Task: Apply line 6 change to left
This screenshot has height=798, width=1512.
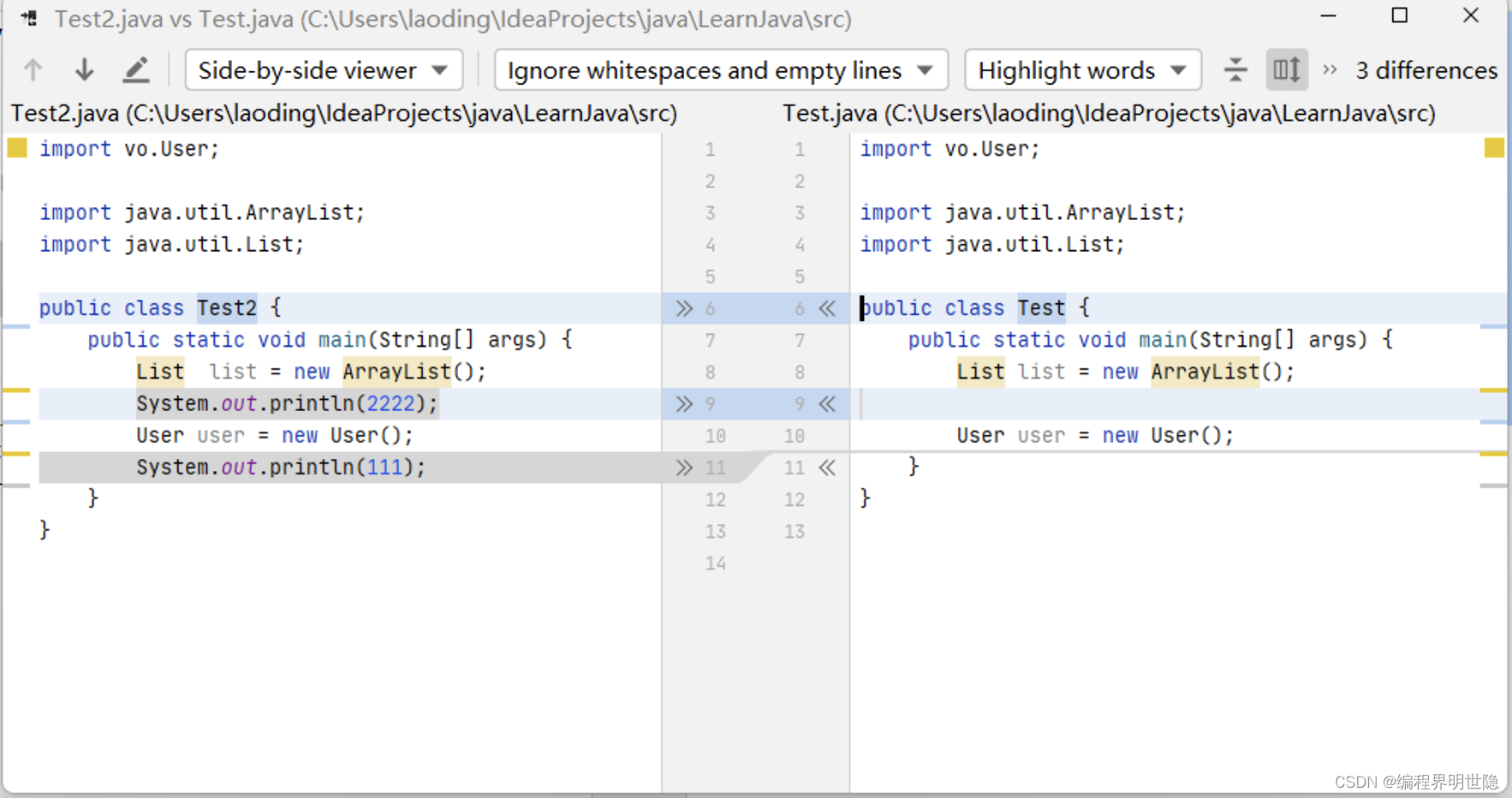Action: (x=827, y=308)
